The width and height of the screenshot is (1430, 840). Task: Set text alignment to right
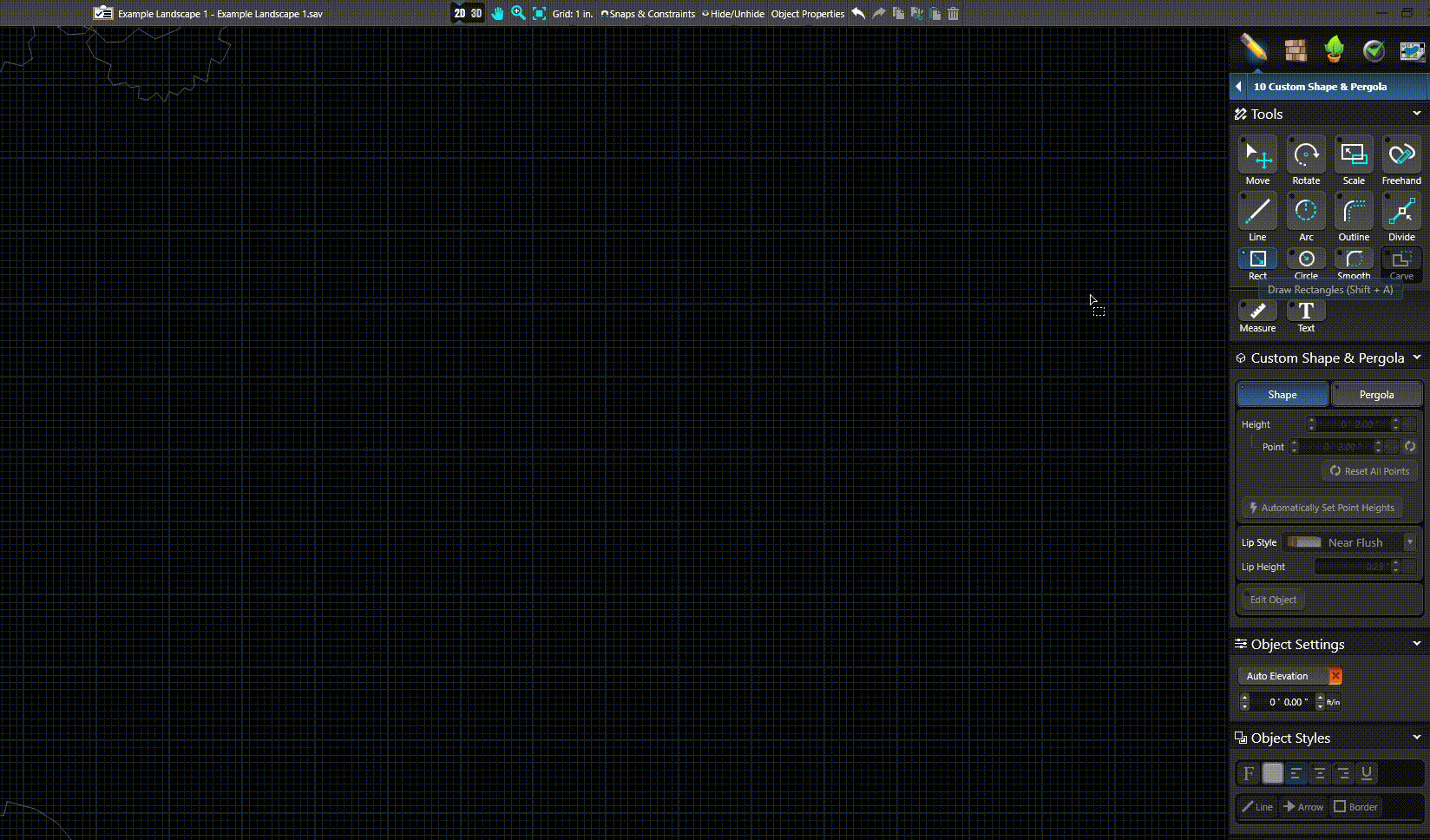click(1343, 773)
